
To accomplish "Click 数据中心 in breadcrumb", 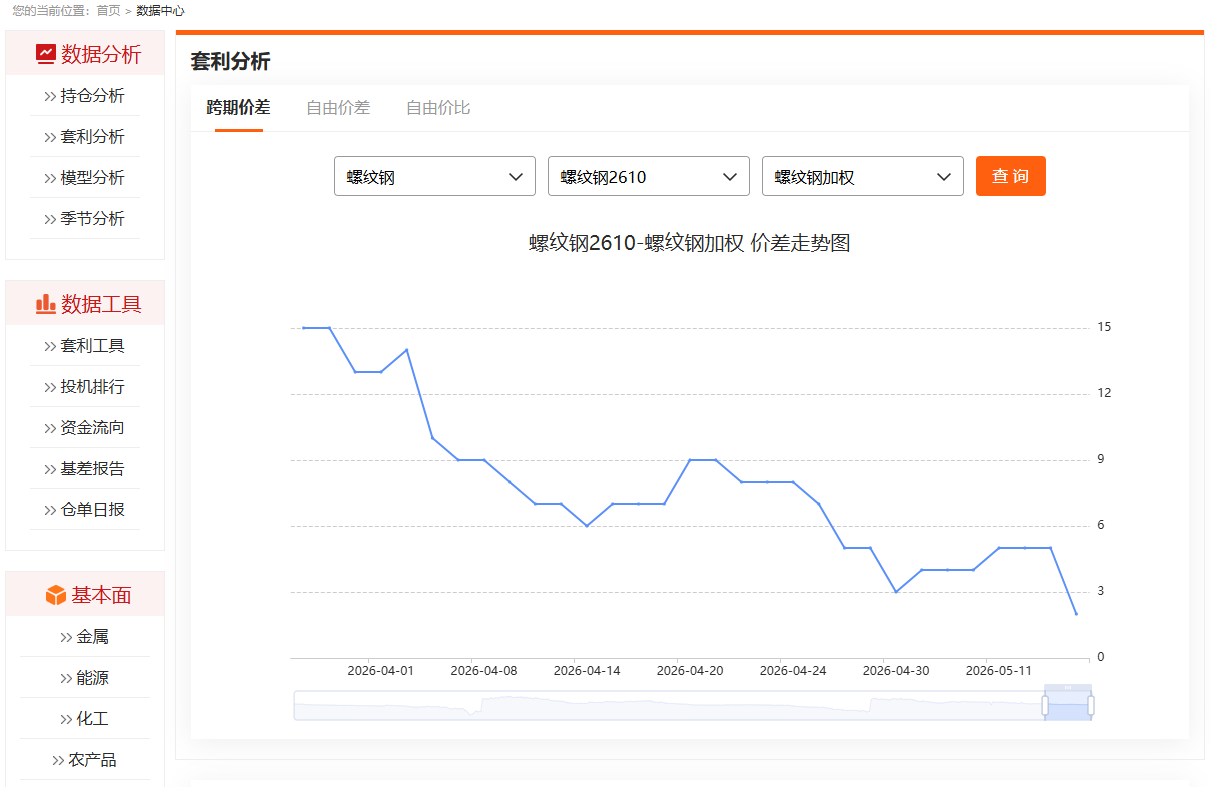I will coord(160,10).
